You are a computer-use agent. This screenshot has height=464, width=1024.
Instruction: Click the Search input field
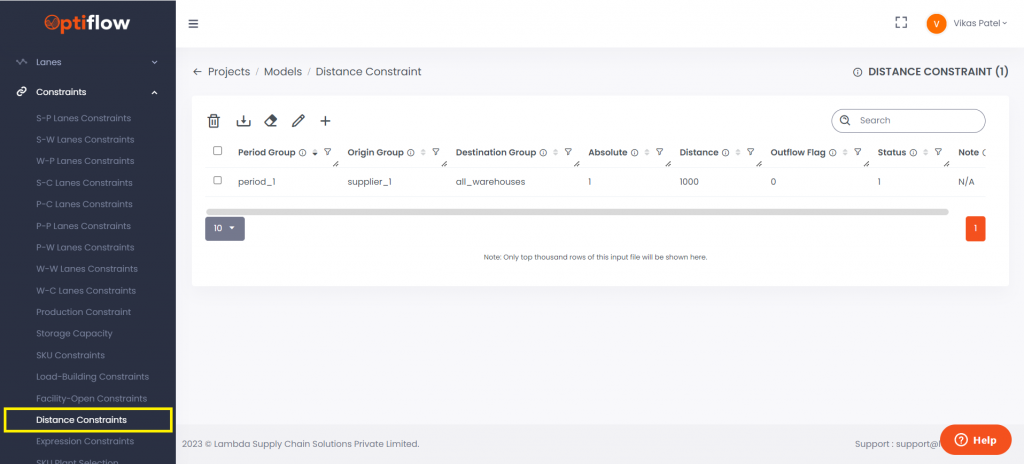(917, 120)
